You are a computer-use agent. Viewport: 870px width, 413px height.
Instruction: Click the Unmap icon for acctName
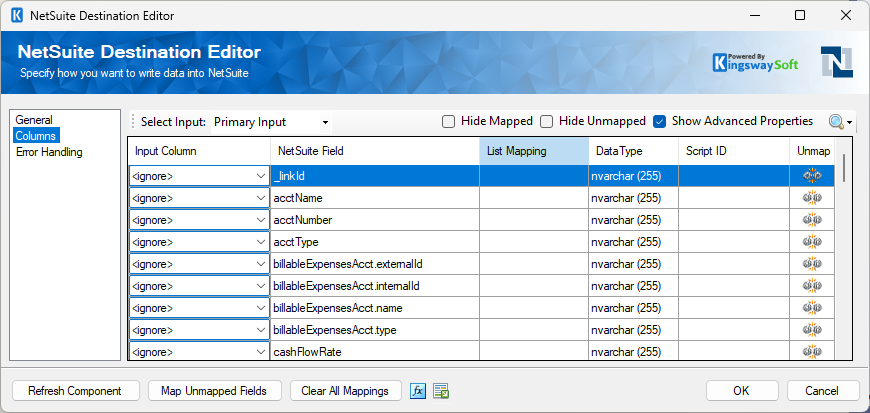[x=812, y=198]
